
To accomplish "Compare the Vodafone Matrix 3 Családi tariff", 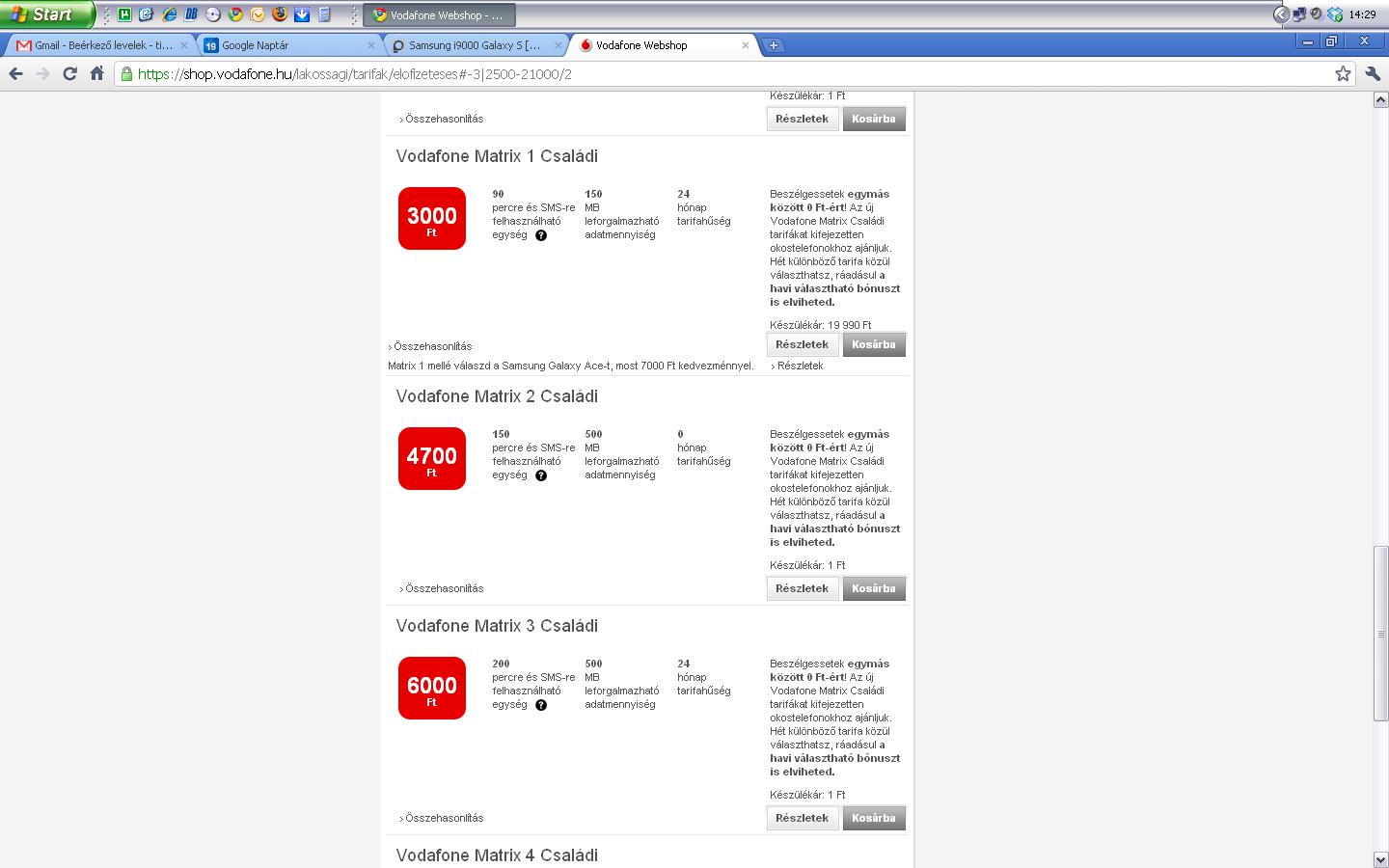I will coord(442,818).
